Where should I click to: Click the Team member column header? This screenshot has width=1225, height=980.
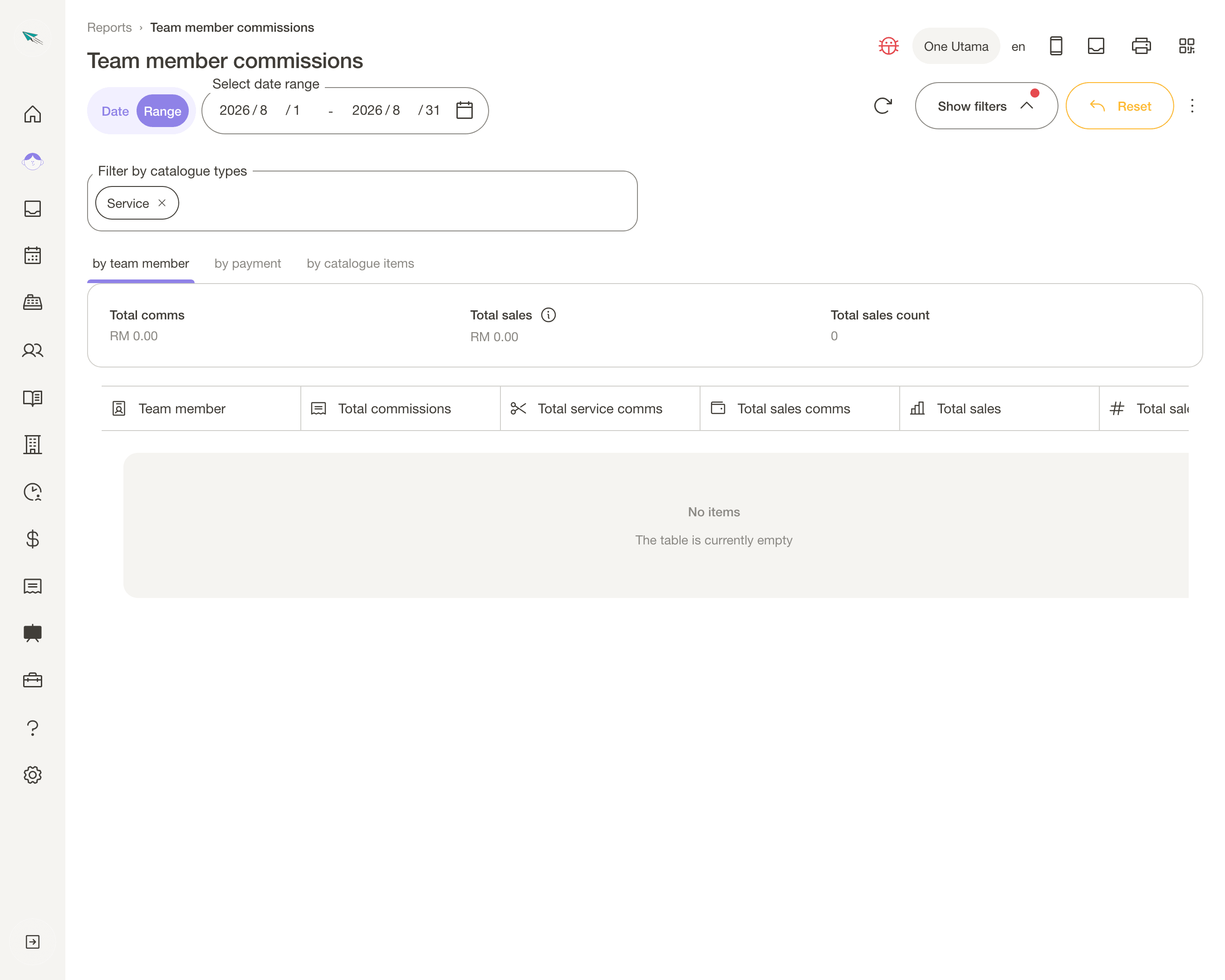tap(201, 408)
